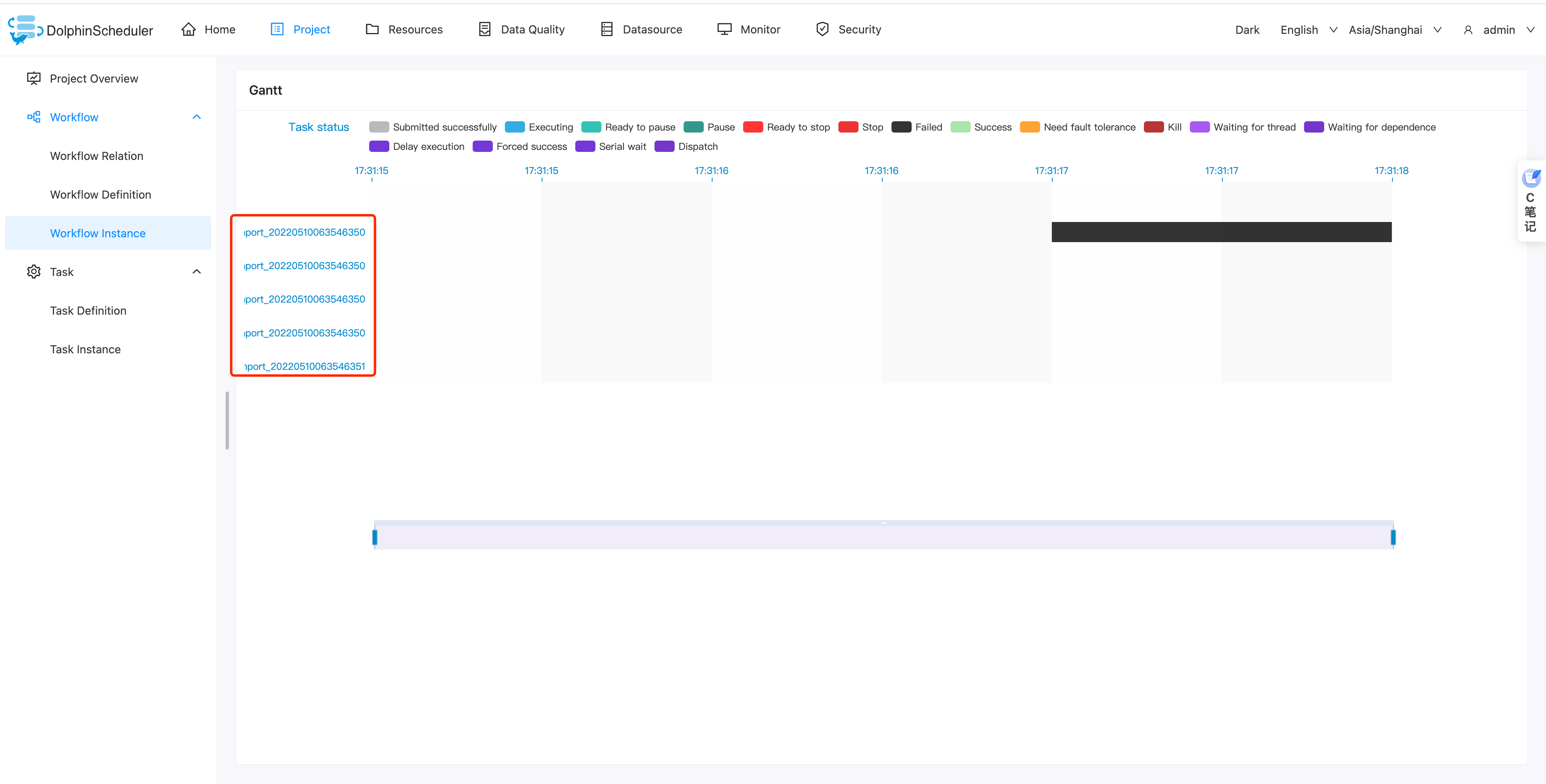This screenshot has width=1546, height=784.
Task: Click the Project navigation icon
Action: [x=276, y=29]
